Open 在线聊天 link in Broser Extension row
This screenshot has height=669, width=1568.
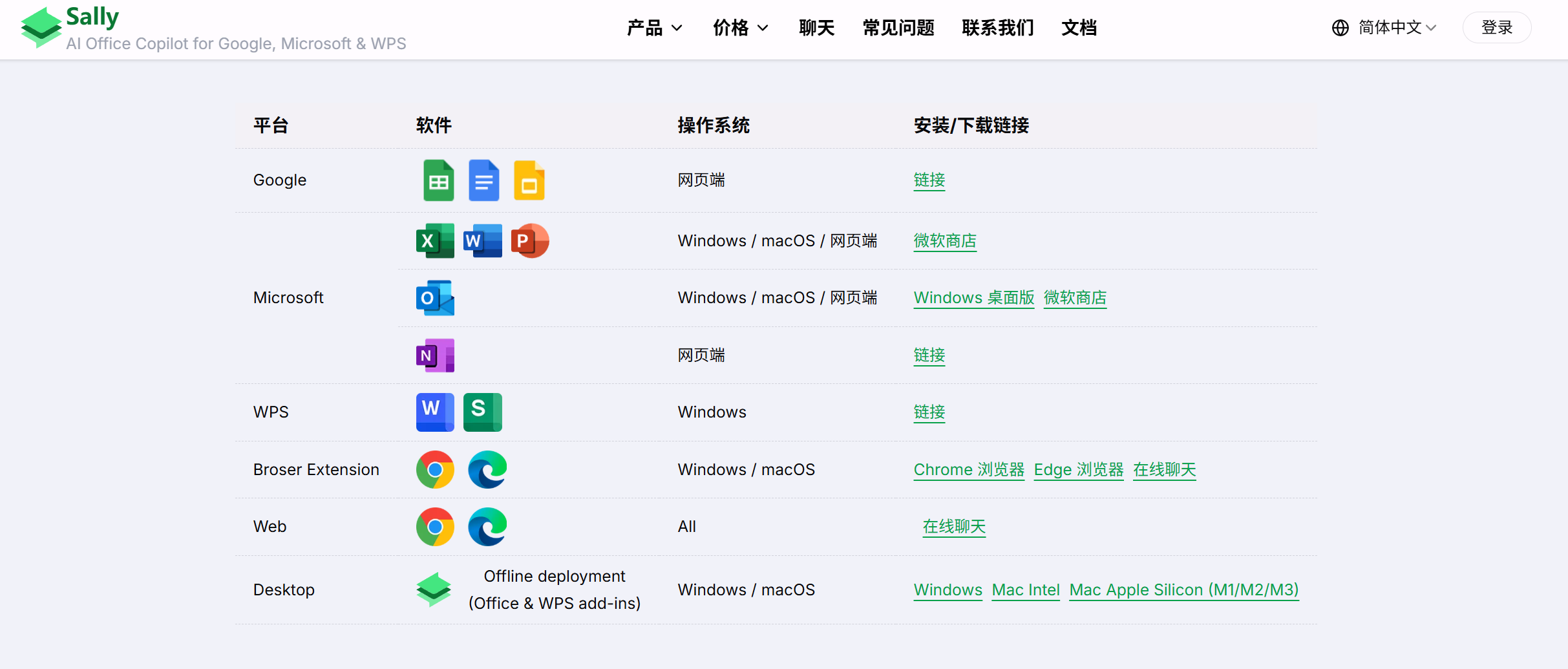(x=1165, y=470)
